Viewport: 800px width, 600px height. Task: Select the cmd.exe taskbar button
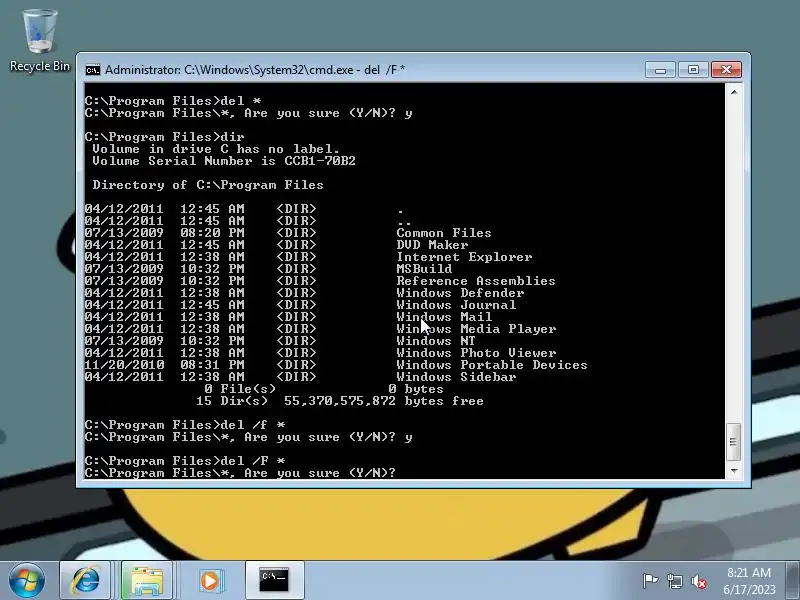[x=274, y=580]
